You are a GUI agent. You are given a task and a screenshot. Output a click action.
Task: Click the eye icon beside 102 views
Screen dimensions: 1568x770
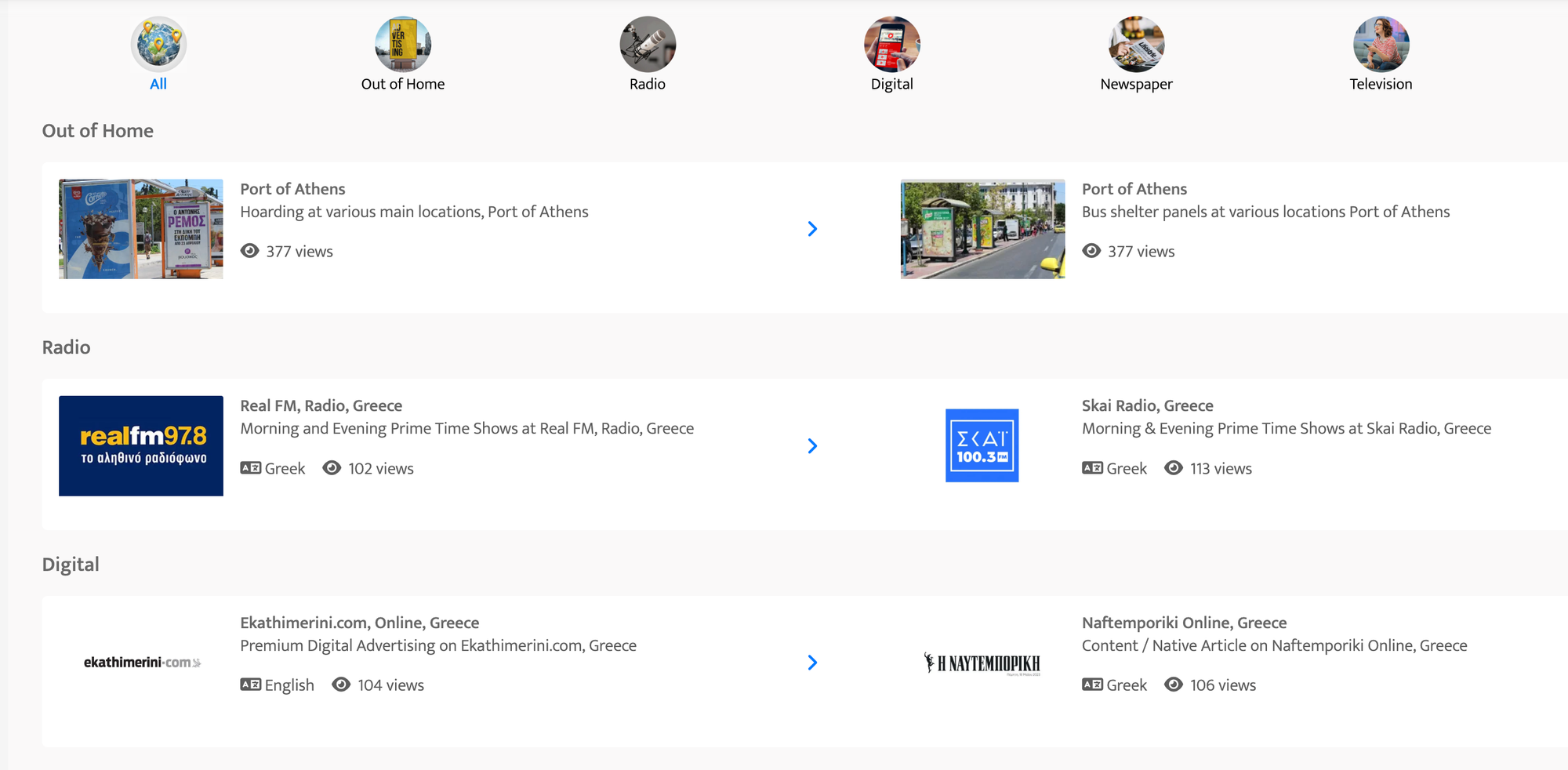tap(332, 468)
